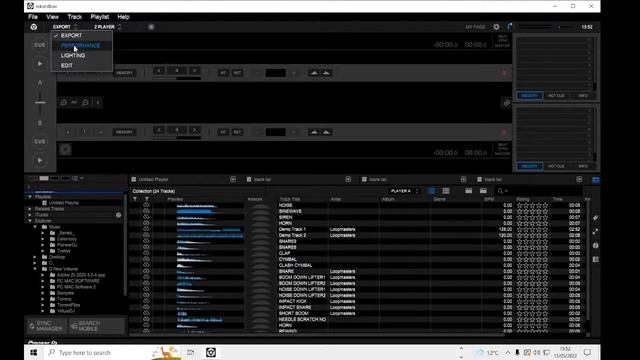The width and height of the screenshot is (640, 360).
Task: Open SYNC MANAGER
Action: [46, 326]
